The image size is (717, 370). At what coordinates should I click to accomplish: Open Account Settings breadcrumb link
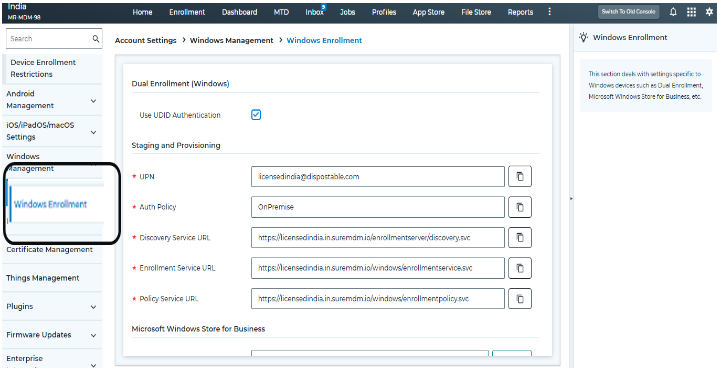pyautogui.click(x=145, y=40)
